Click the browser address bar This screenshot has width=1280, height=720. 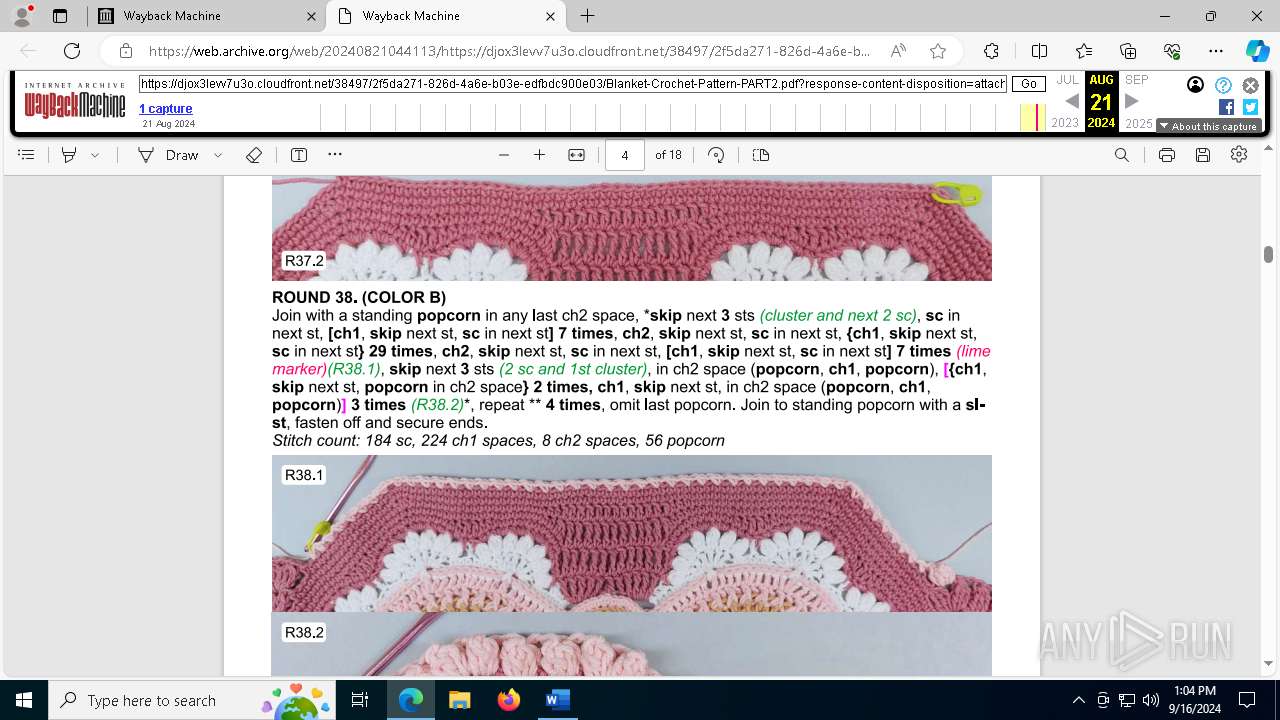(508, 51)
